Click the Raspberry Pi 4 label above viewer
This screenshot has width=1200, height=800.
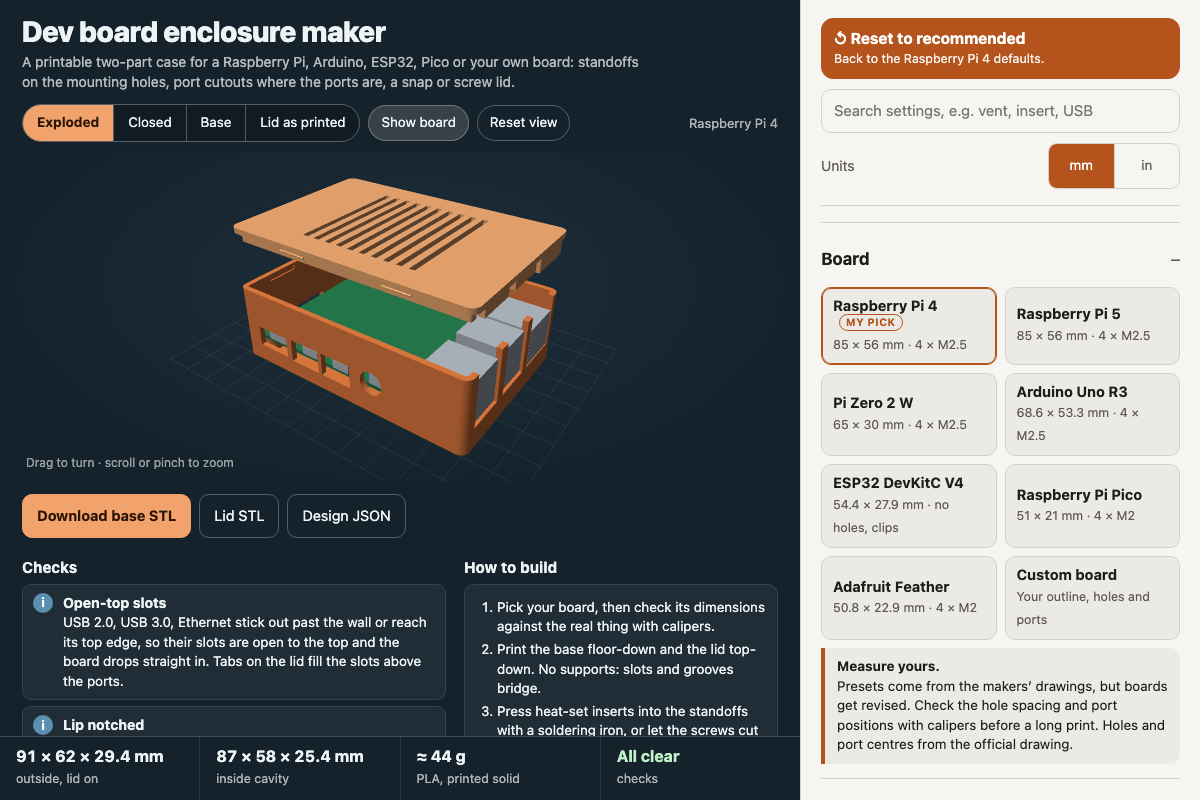[x=733, y=124]
